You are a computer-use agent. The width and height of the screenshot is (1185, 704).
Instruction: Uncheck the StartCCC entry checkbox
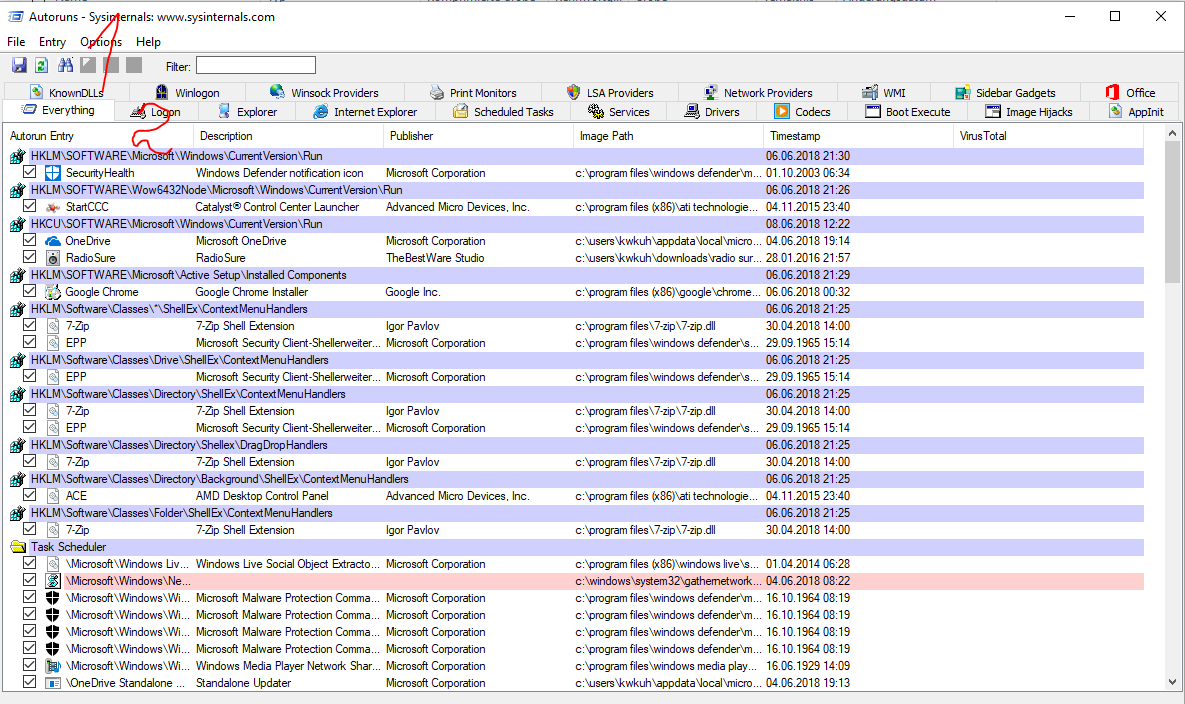pyautogui.click(x=29, y=206)
